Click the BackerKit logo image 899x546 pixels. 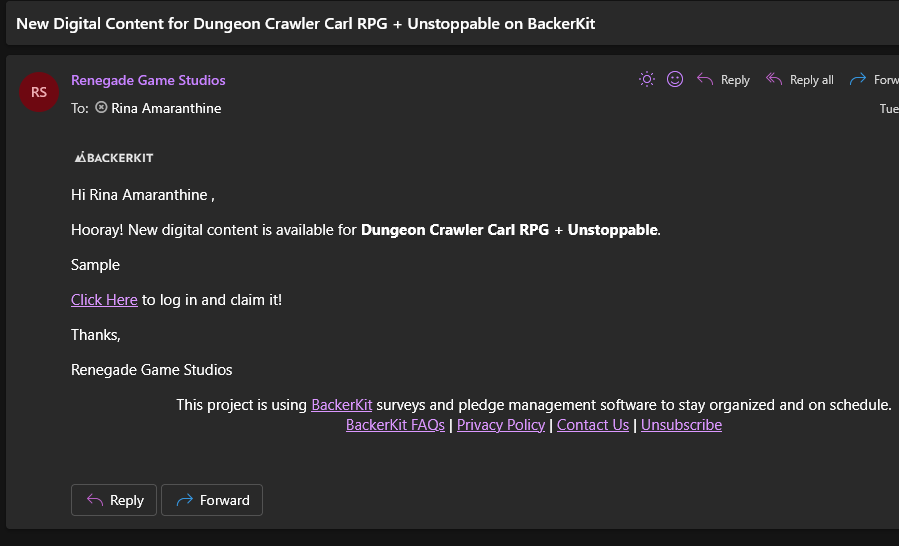pos(114,157)
